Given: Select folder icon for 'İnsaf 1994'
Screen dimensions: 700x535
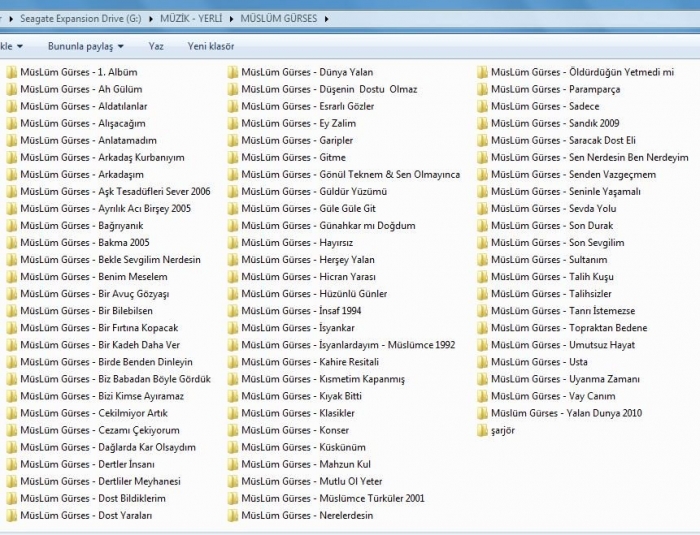Looking at the screenshot, I should pyautogui.click(x=233, y=311).
